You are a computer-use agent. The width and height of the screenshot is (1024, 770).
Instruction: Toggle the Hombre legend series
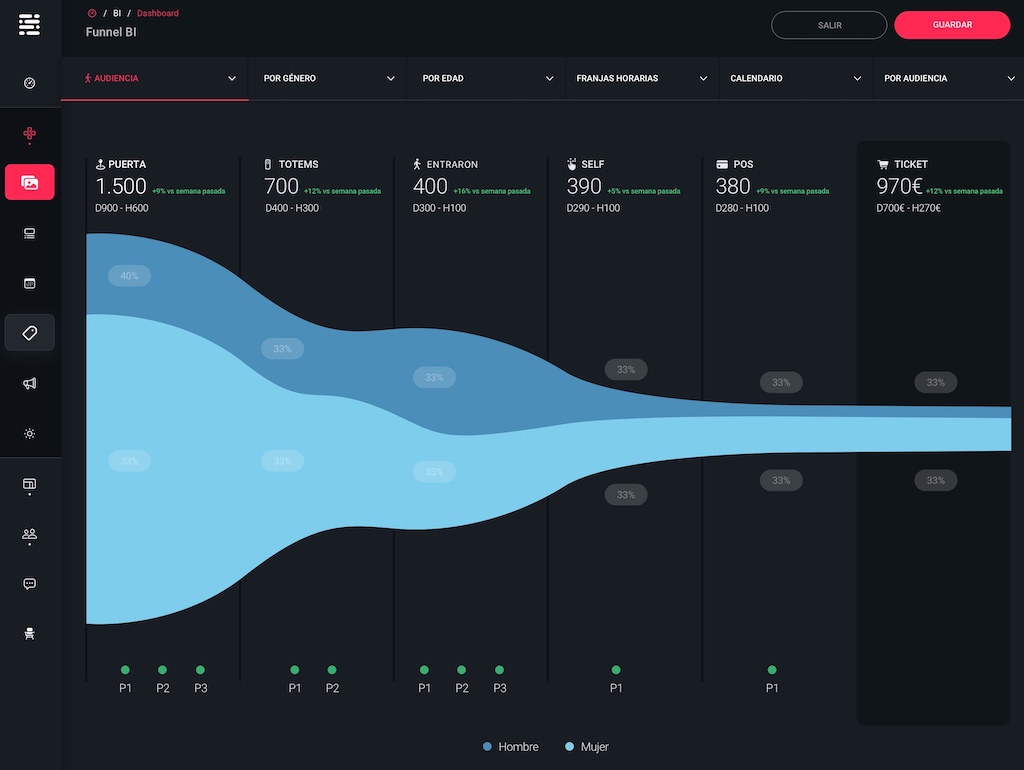pos(510,747)
